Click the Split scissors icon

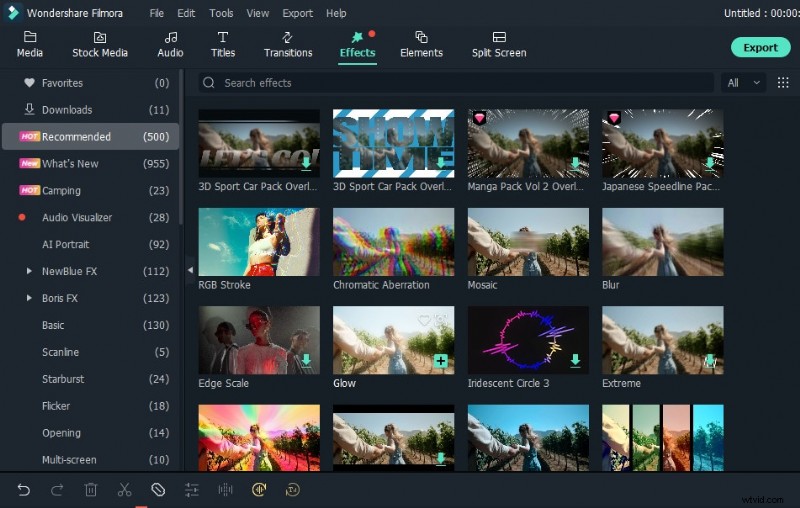tap(124, 490)
